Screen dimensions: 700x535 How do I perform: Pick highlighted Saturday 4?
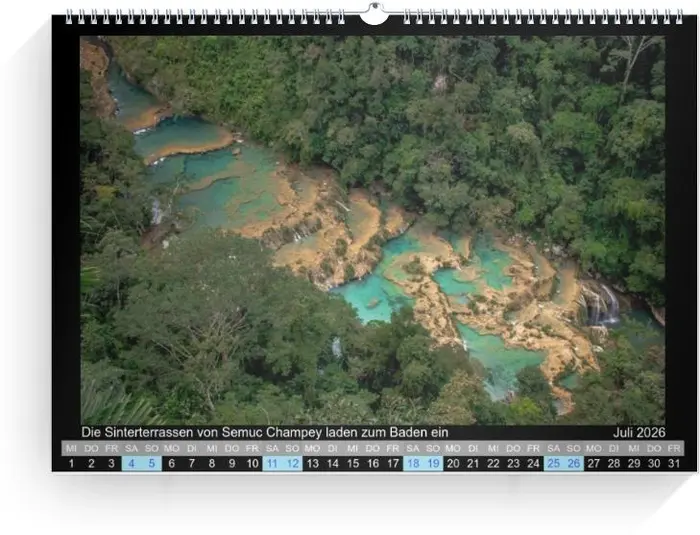click(x=131, y=463)
